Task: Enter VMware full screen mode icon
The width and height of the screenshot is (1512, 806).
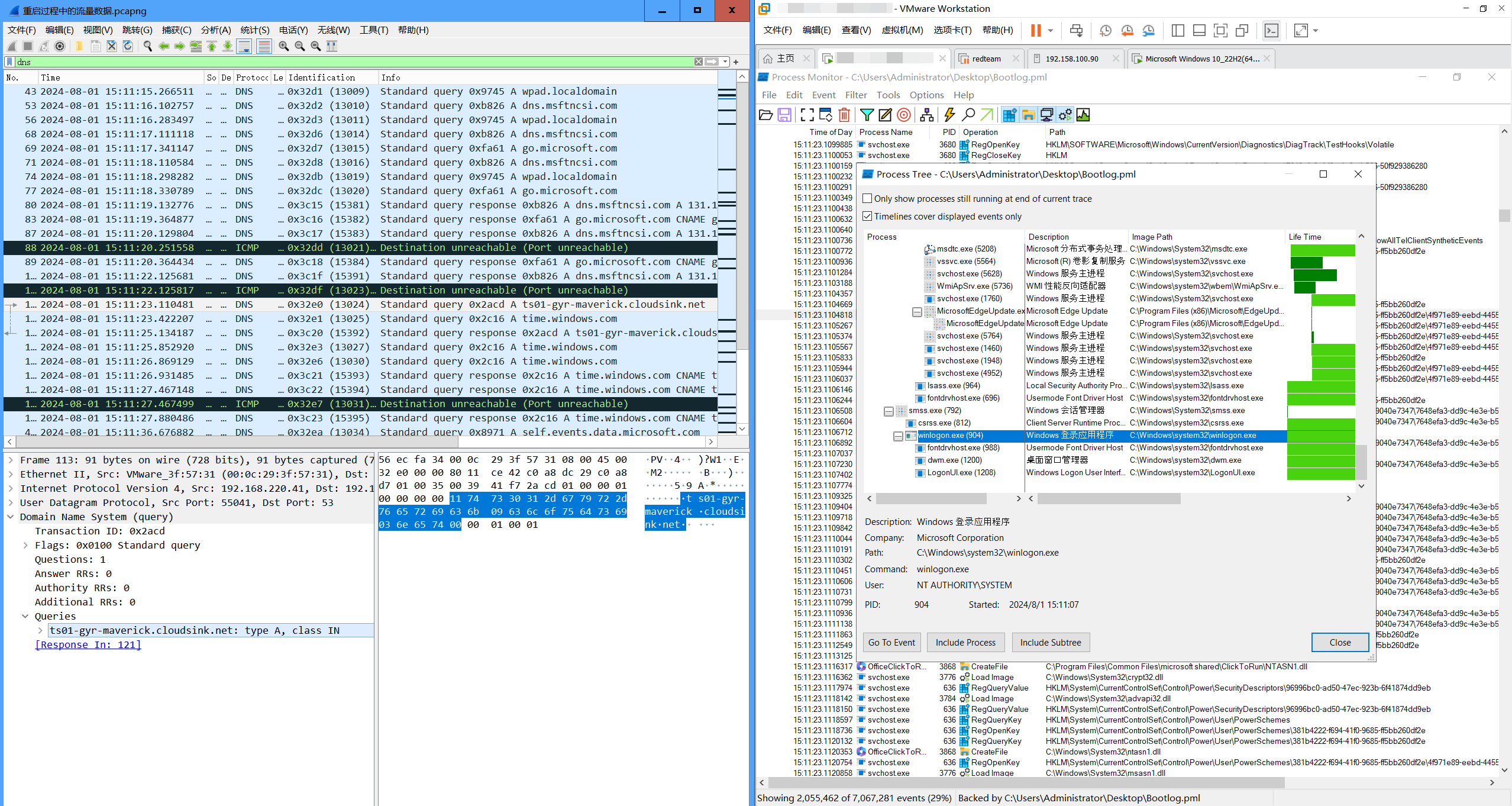Action: (x=1220, y=30)
